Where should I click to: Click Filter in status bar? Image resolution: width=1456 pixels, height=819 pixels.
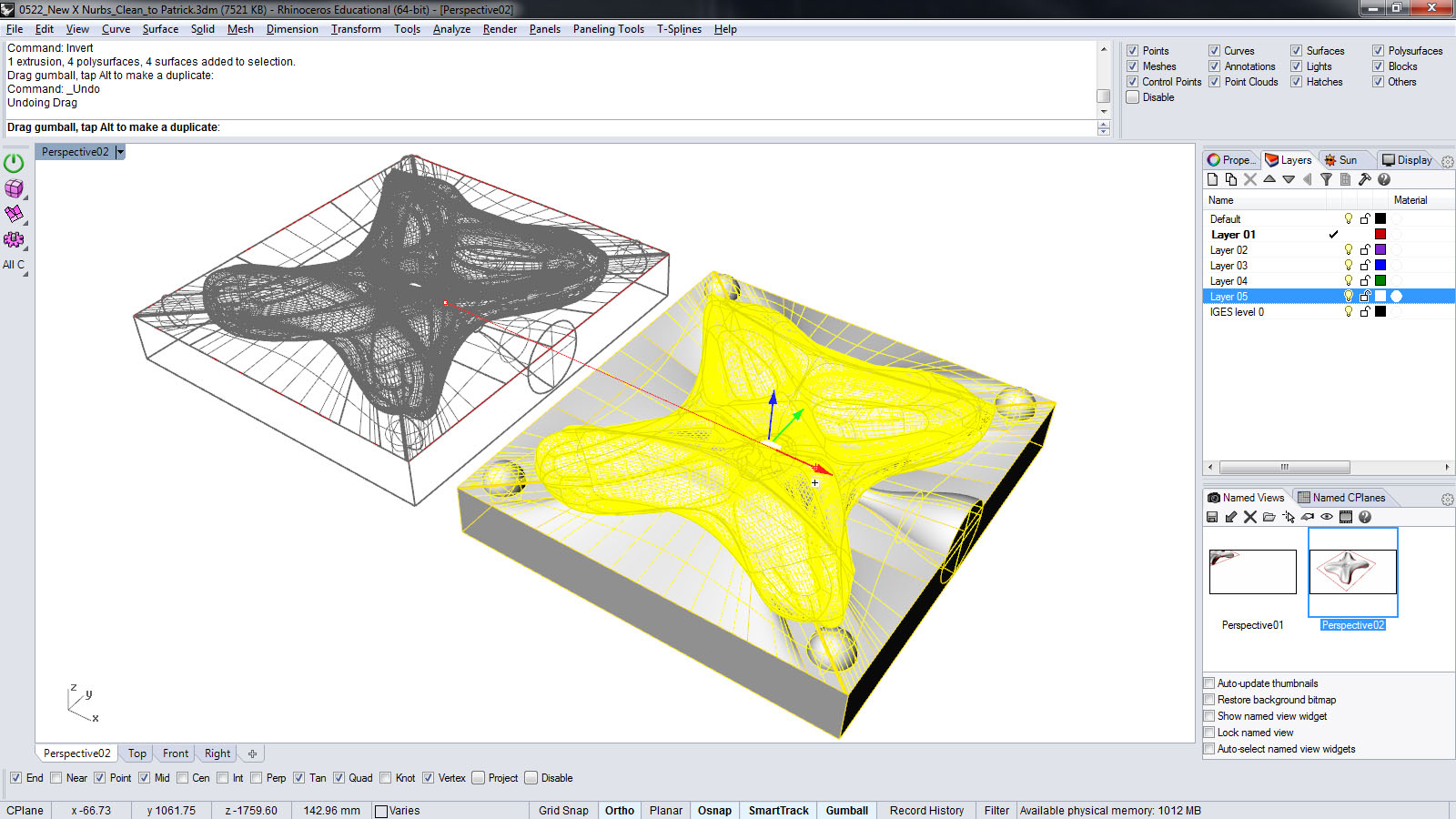pos(996,811)
